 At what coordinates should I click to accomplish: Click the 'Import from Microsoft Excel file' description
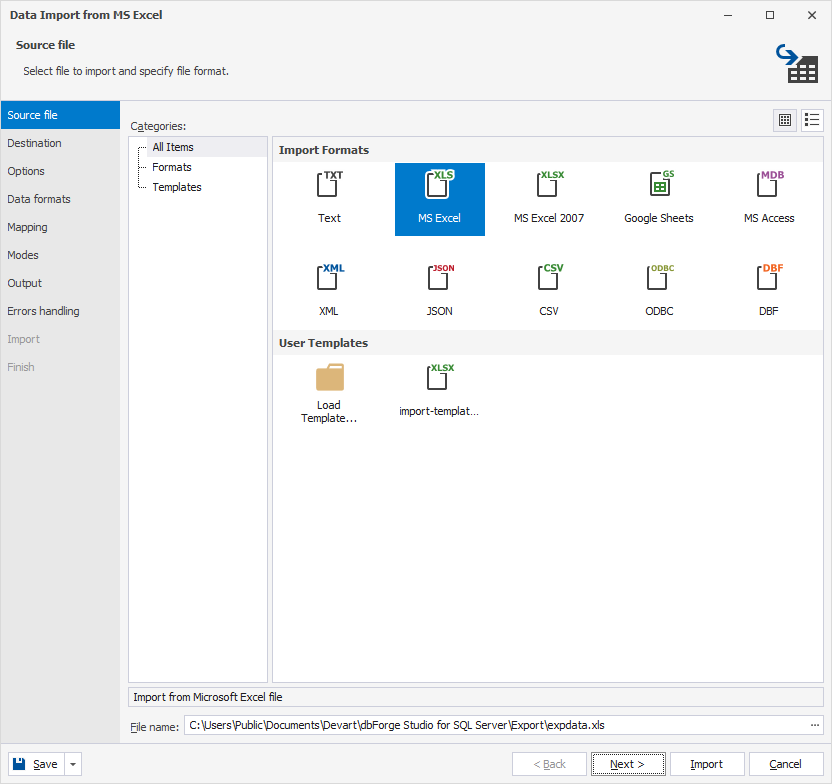[475, 697]
